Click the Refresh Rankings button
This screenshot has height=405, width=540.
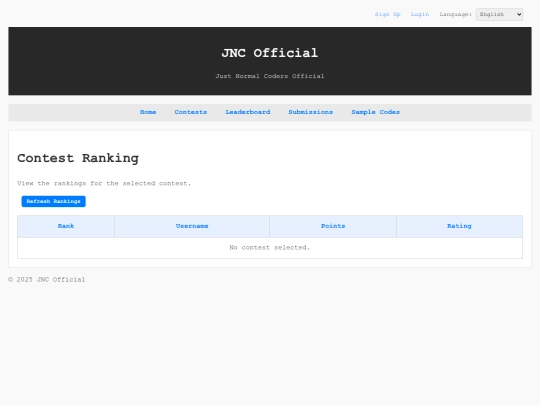pyautogui.click(x=53, y=201)
